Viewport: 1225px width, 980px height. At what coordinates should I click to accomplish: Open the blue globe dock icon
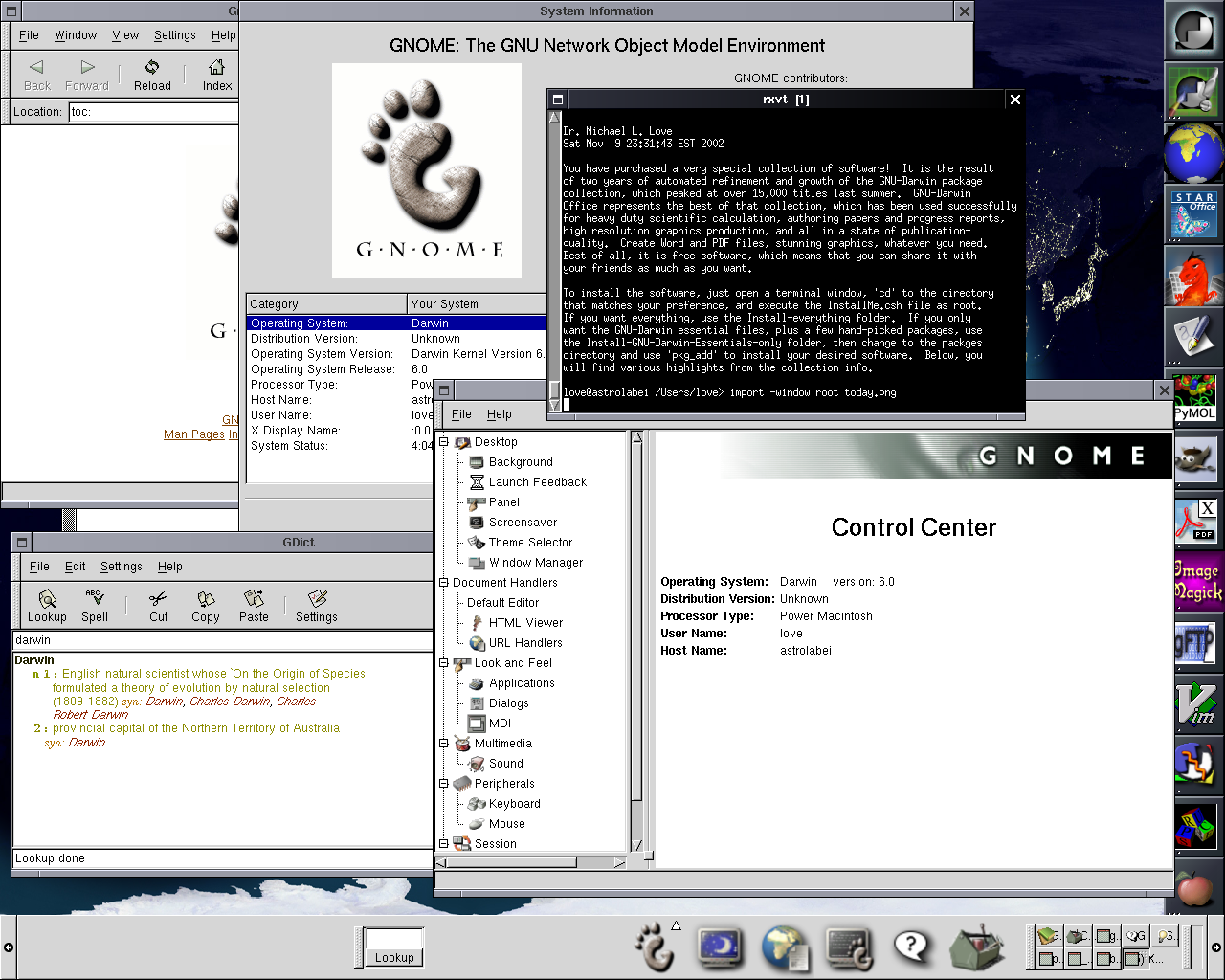(x=1193, y=153)
